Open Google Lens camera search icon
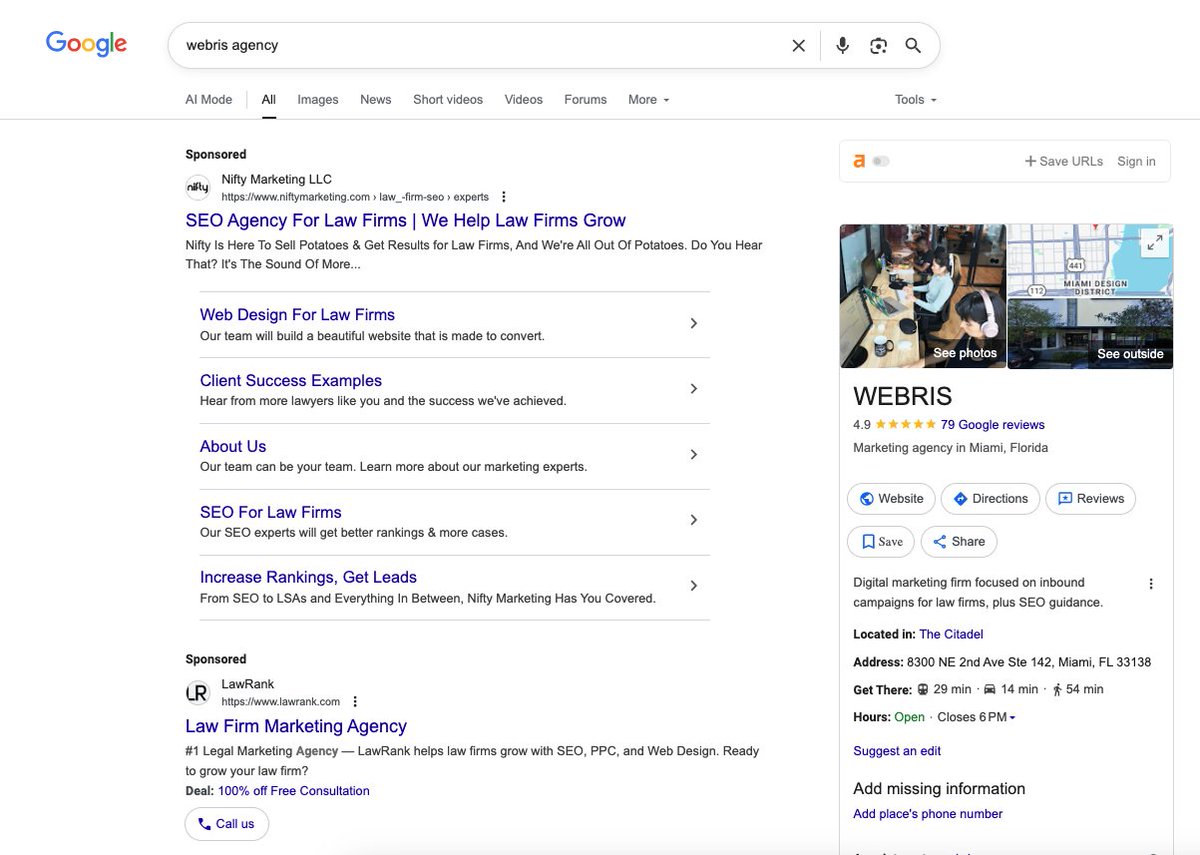The width and height of the screenshot is (1200, 855). point(878,45)
